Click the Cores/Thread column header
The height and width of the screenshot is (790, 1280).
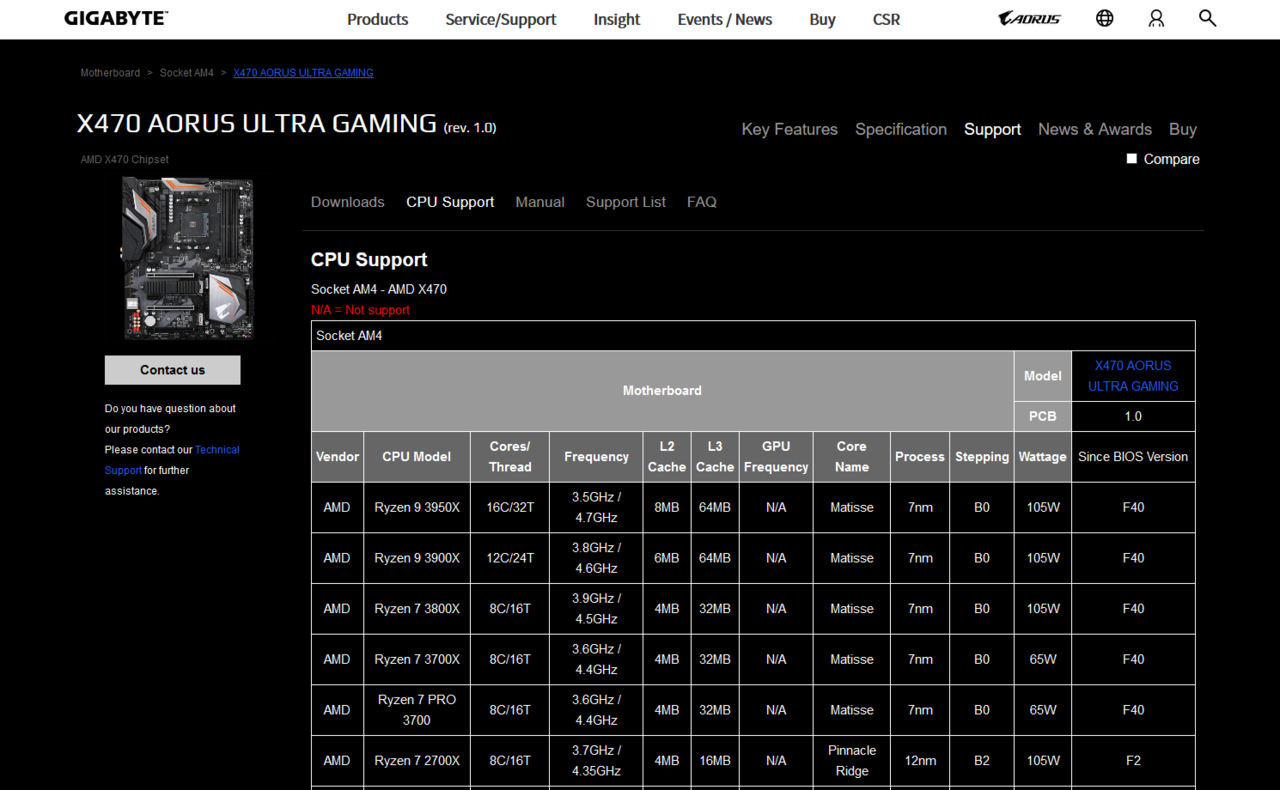(x=510, y=457)
